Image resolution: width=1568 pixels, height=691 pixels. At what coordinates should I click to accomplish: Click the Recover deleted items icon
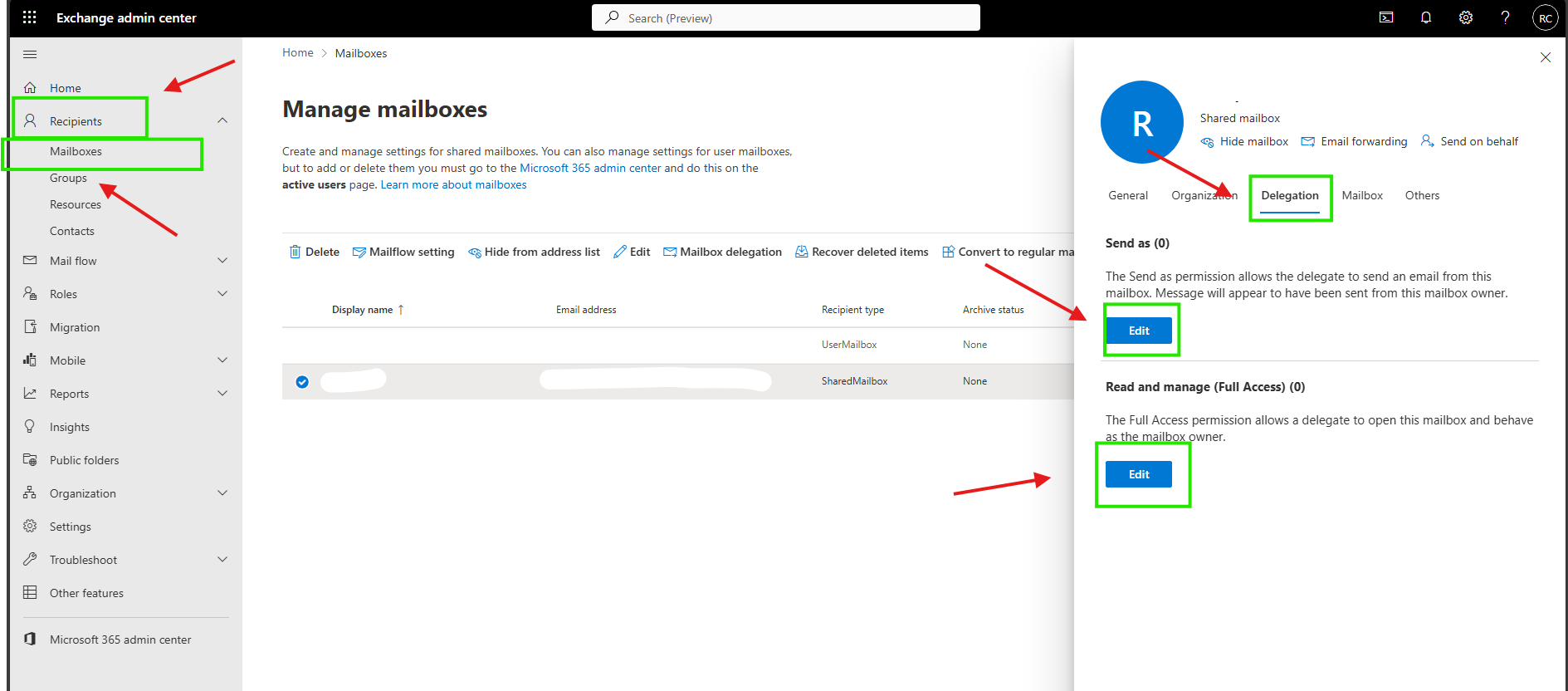pyautogui.click(x=801, y=252)
